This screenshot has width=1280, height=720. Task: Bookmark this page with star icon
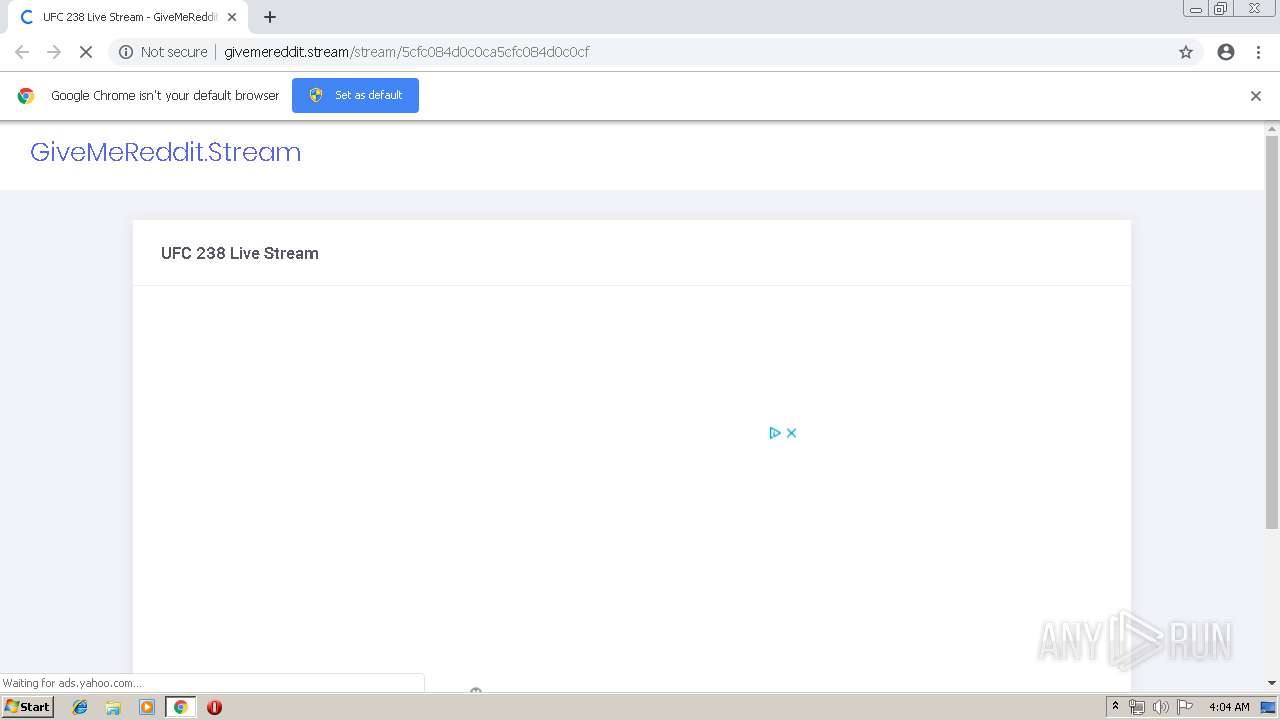click(x=1186, y=52)
